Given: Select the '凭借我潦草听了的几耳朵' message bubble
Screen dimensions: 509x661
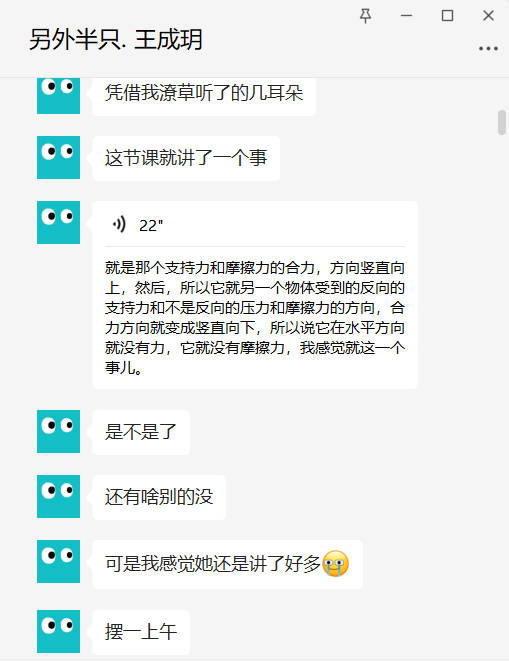Looking at the screenshot, I should 204,94.
